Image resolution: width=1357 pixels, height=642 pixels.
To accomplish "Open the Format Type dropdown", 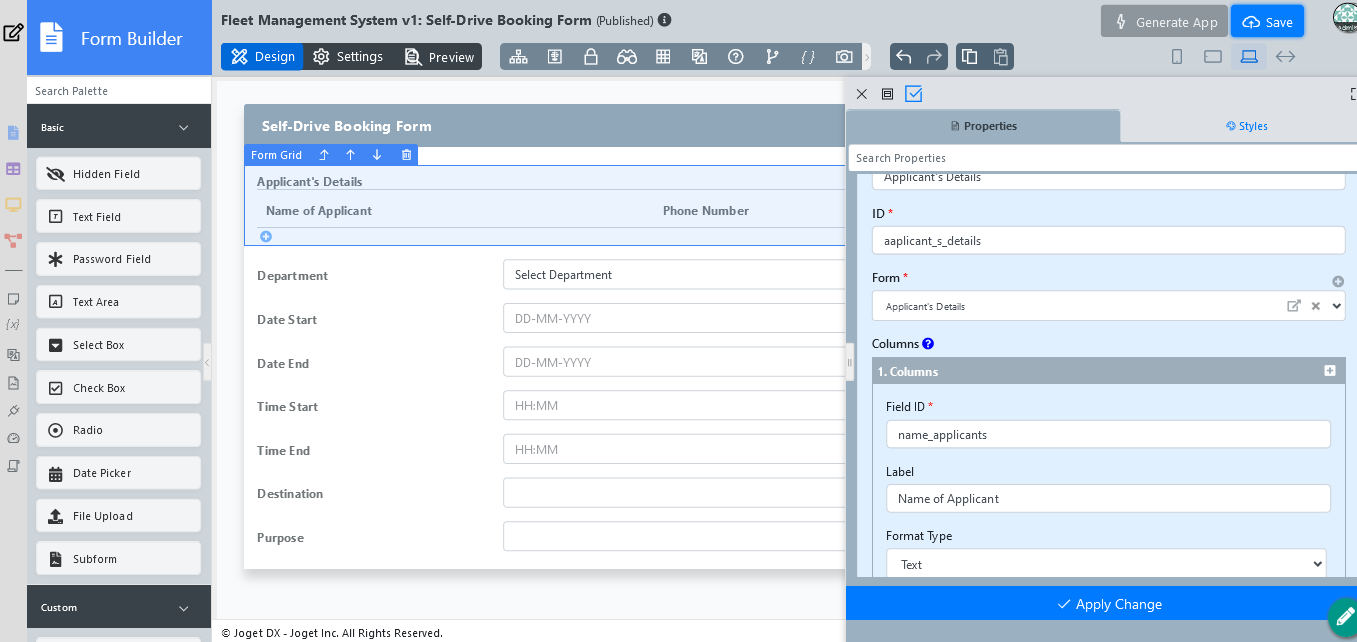I will 1105,565.
